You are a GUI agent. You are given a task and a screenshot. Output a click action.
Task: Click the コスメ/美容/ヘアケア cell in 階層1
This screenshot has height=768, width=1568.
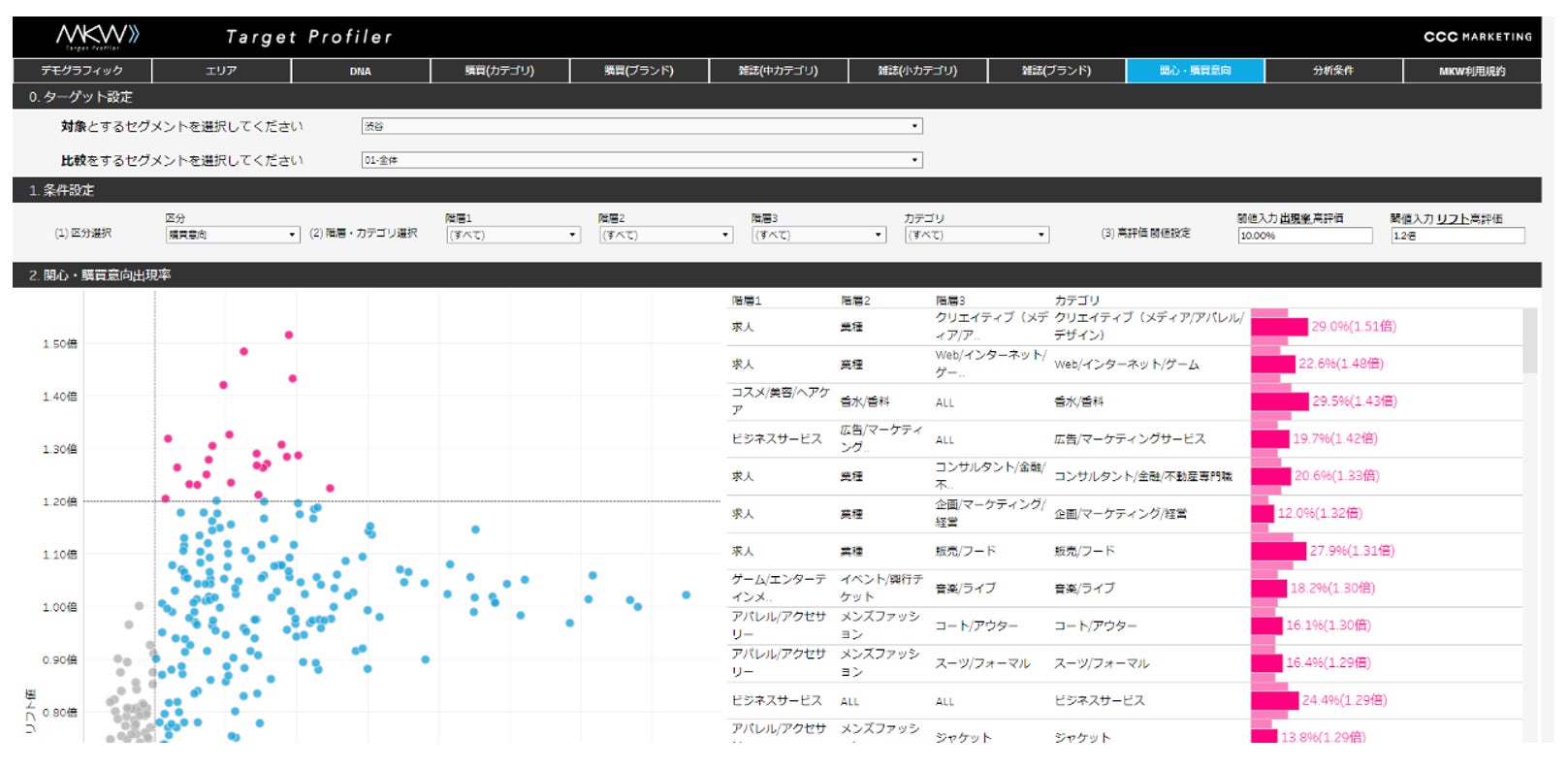[781, 401]
